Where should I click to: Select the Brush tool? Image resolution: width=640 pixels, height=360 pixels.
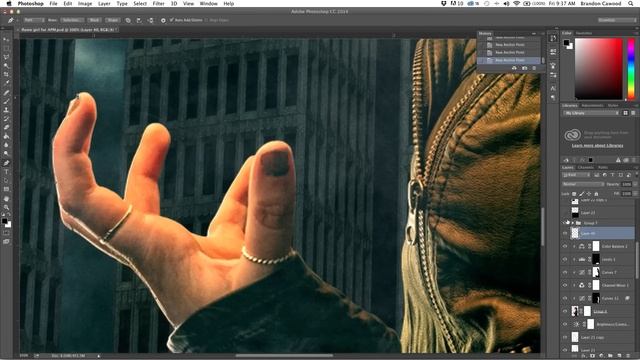[x=6, y=101]
